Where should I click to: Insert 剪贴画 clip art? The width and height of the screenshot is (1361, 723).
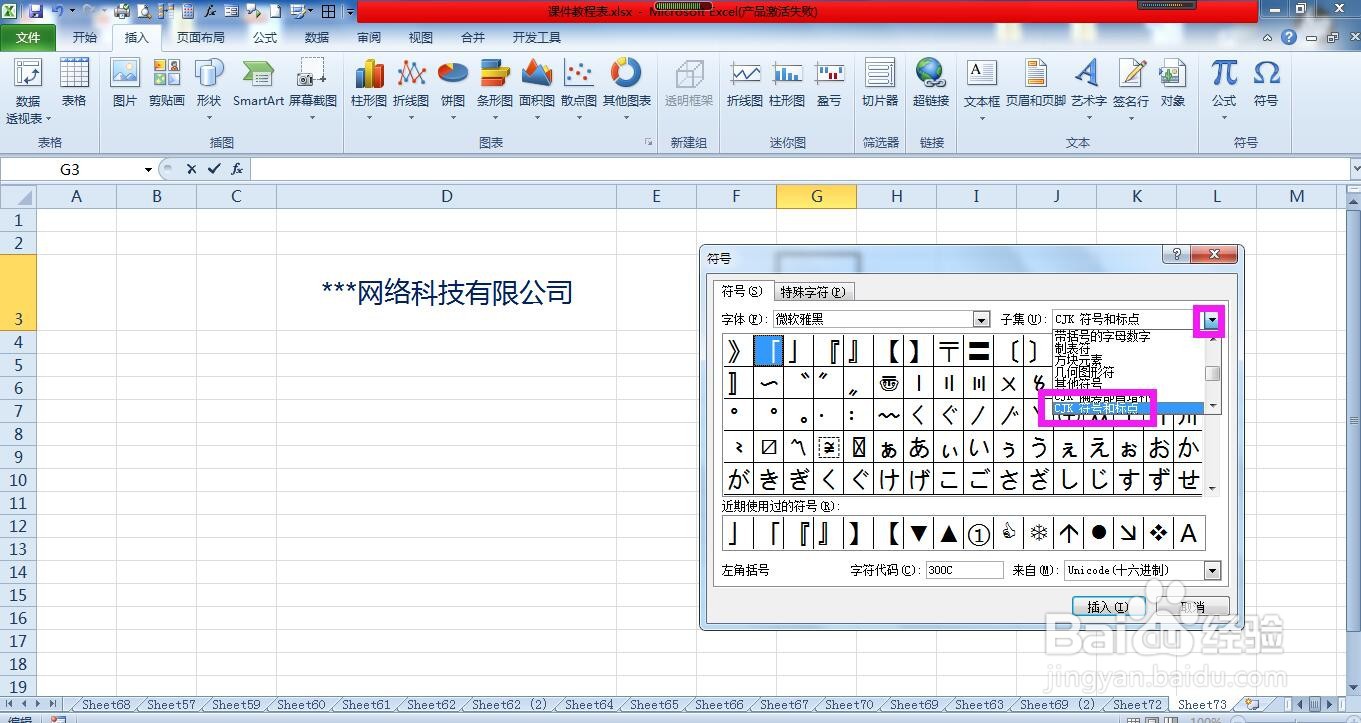(166, 88)
